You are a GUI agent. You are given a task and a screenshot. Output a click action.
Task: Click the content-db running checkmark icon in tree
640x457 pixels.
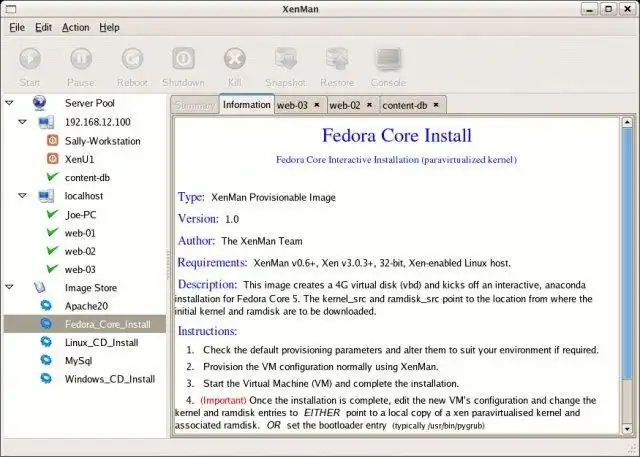(x=52, y=177)
